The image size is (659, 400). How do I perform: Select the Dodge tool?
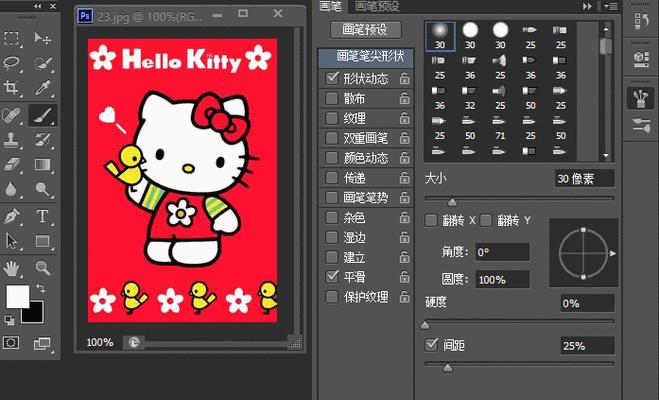pyautogui.click(x=42, y=189)
